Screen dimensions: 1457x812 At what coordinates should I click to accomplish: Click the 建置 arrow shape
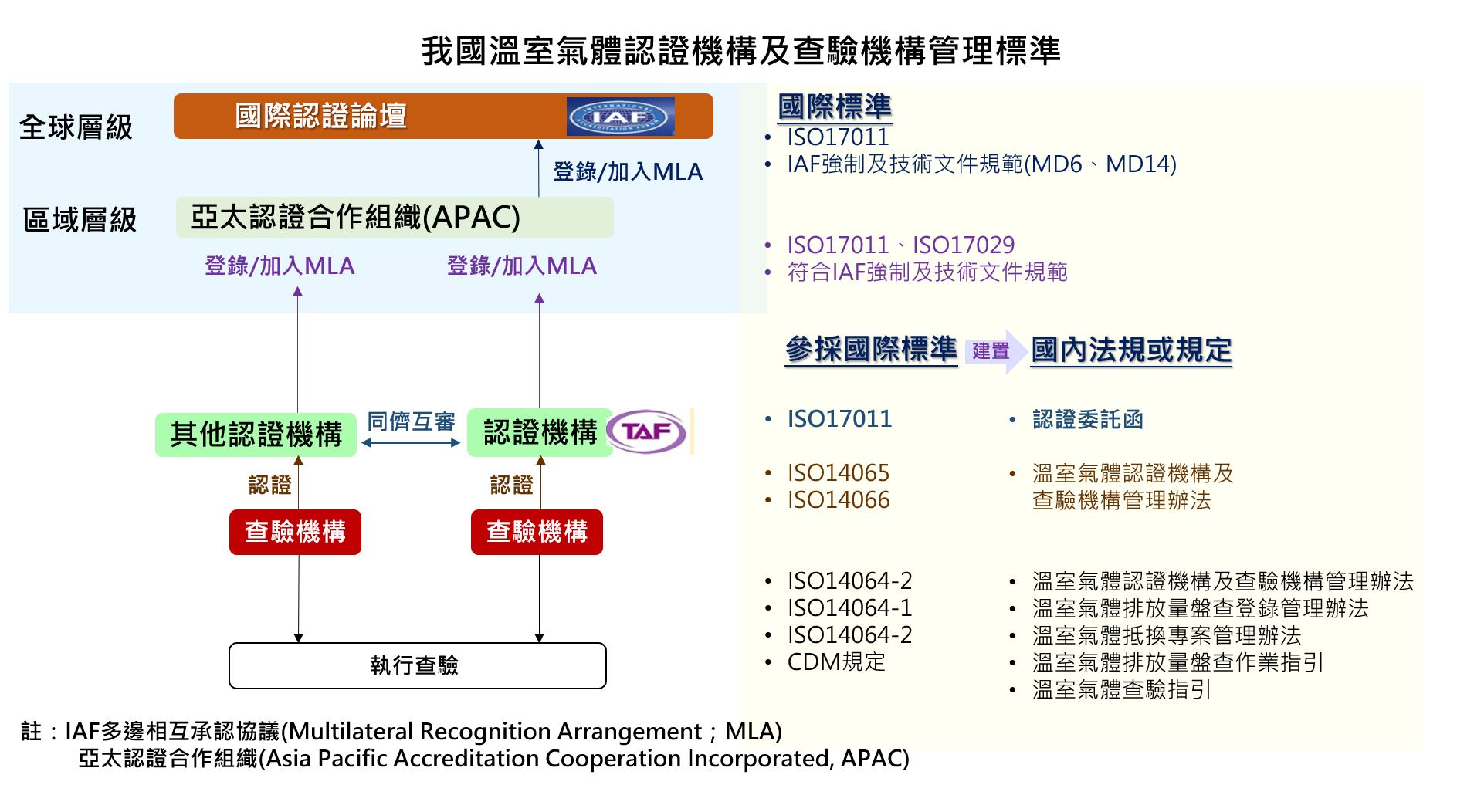click(995, 351)
